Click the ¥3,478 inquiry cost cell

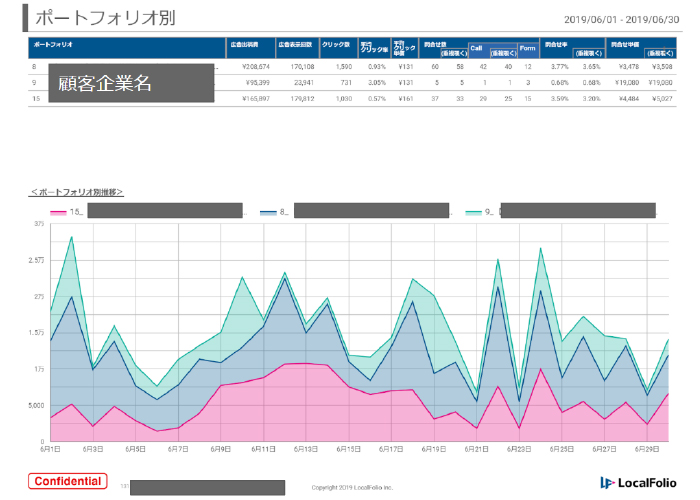click(629, 67)
